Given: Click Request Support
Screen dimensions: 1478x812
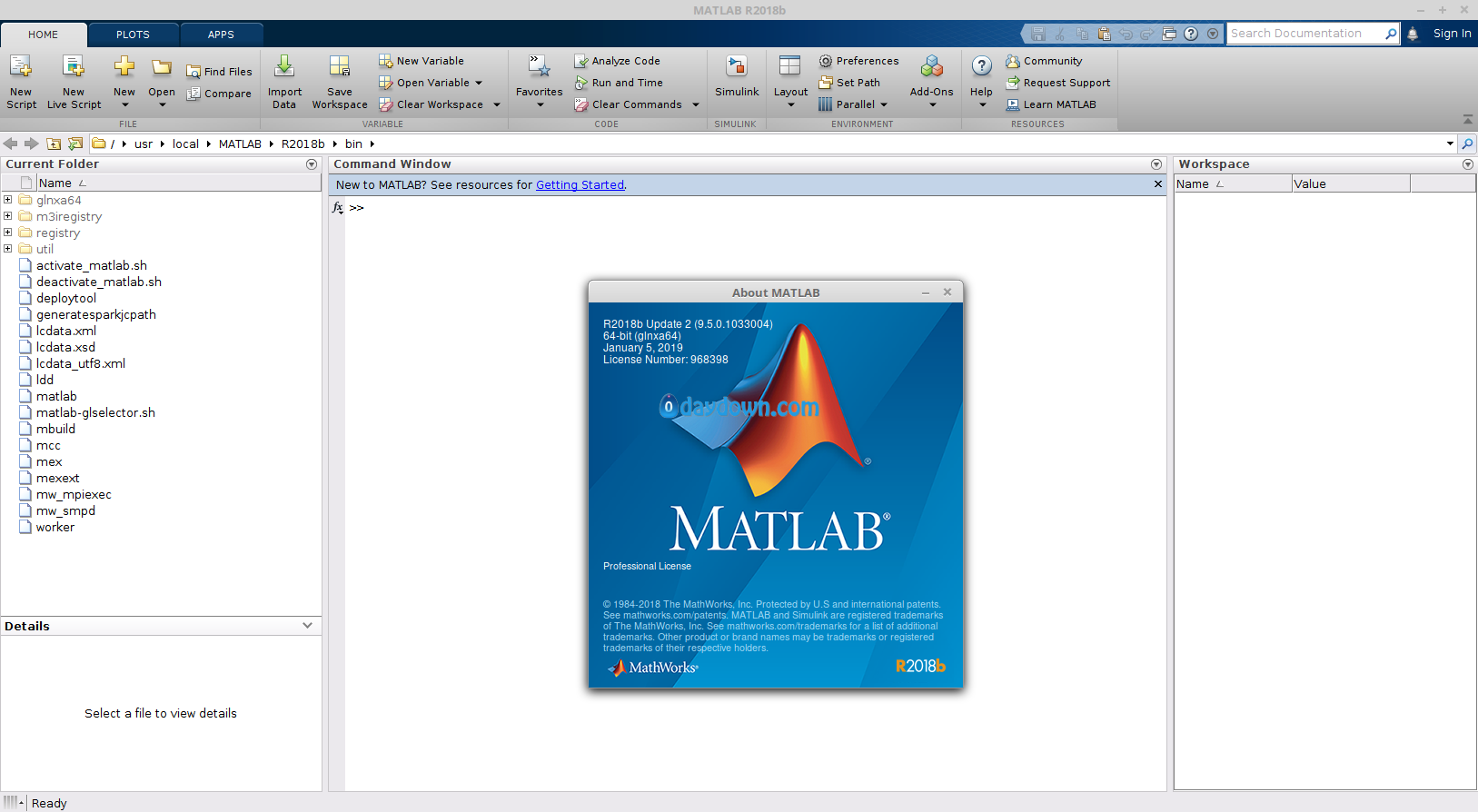Looking at the screenshot, I should pos(1058,83).
